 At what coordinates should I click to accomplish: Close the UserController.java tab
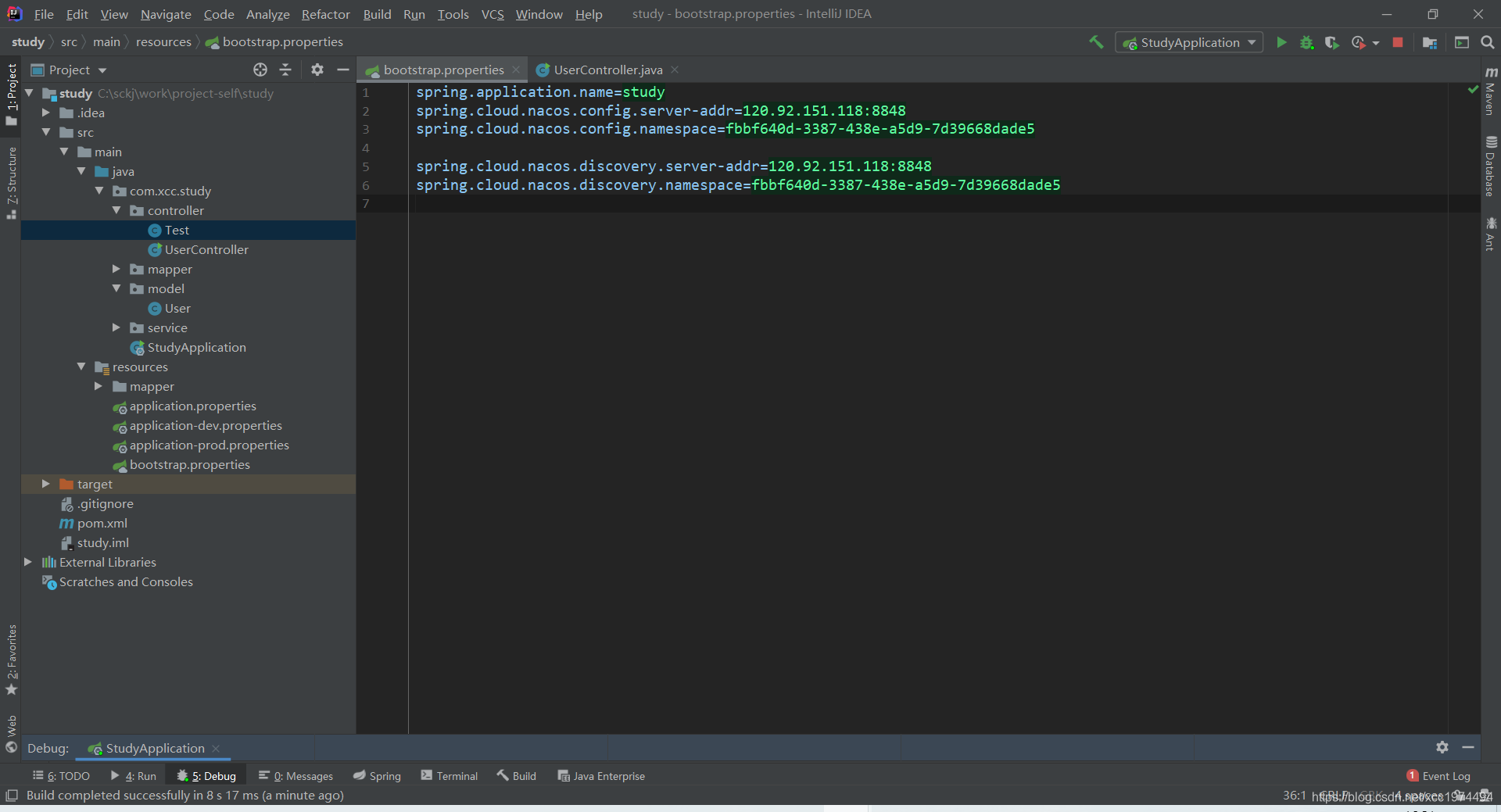tap(675, 70)
